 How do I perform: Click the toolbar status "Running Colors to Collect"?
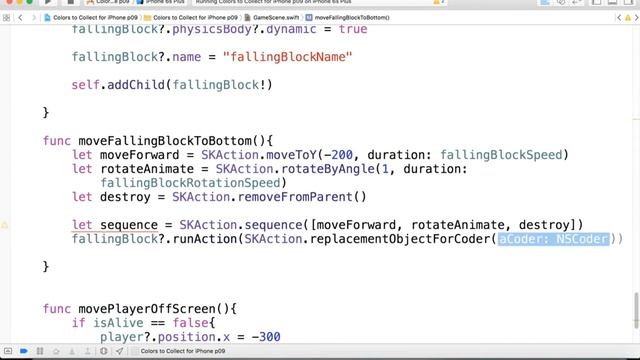(273, 2)
